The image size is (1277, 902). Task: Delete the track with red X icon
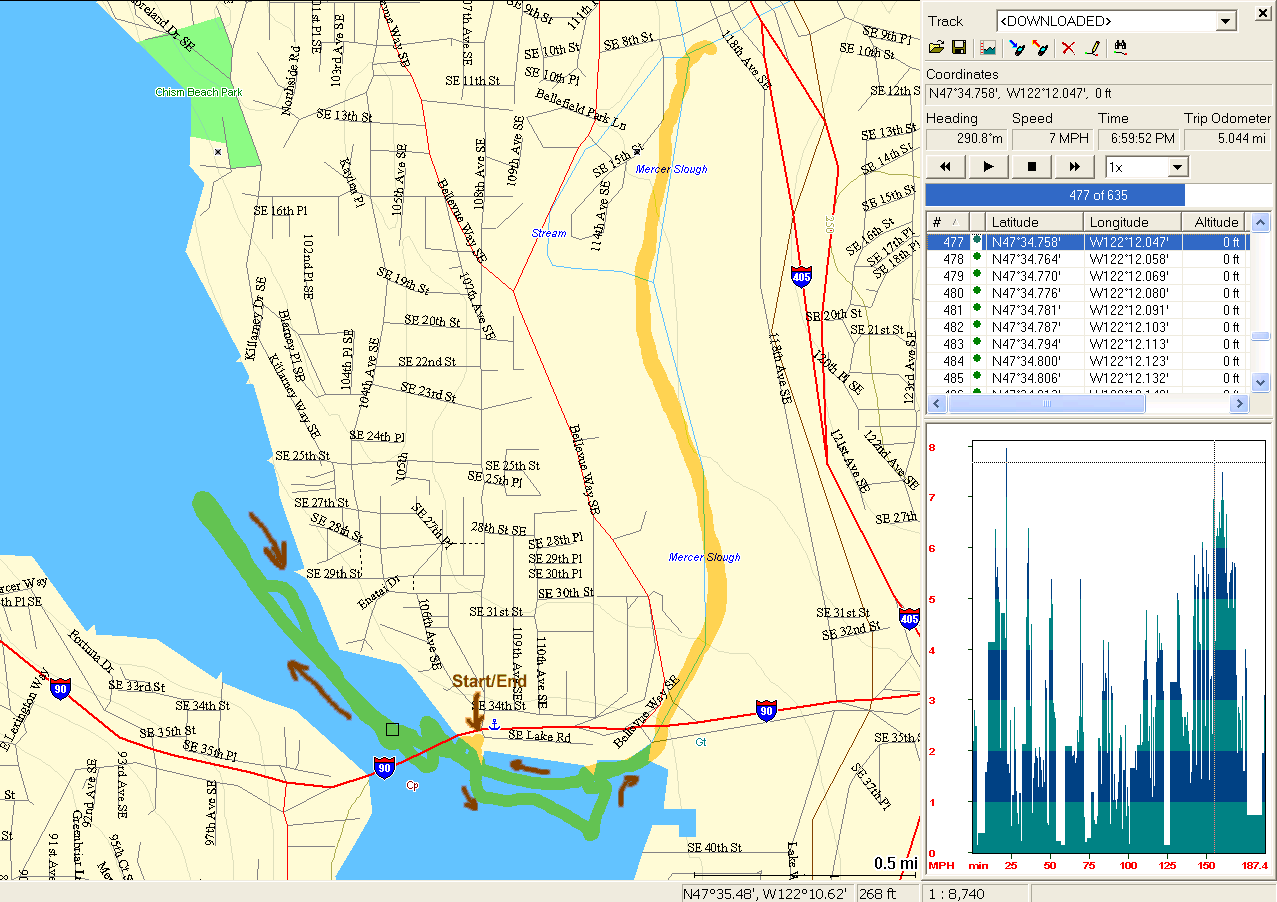[x=1068, y=47]
